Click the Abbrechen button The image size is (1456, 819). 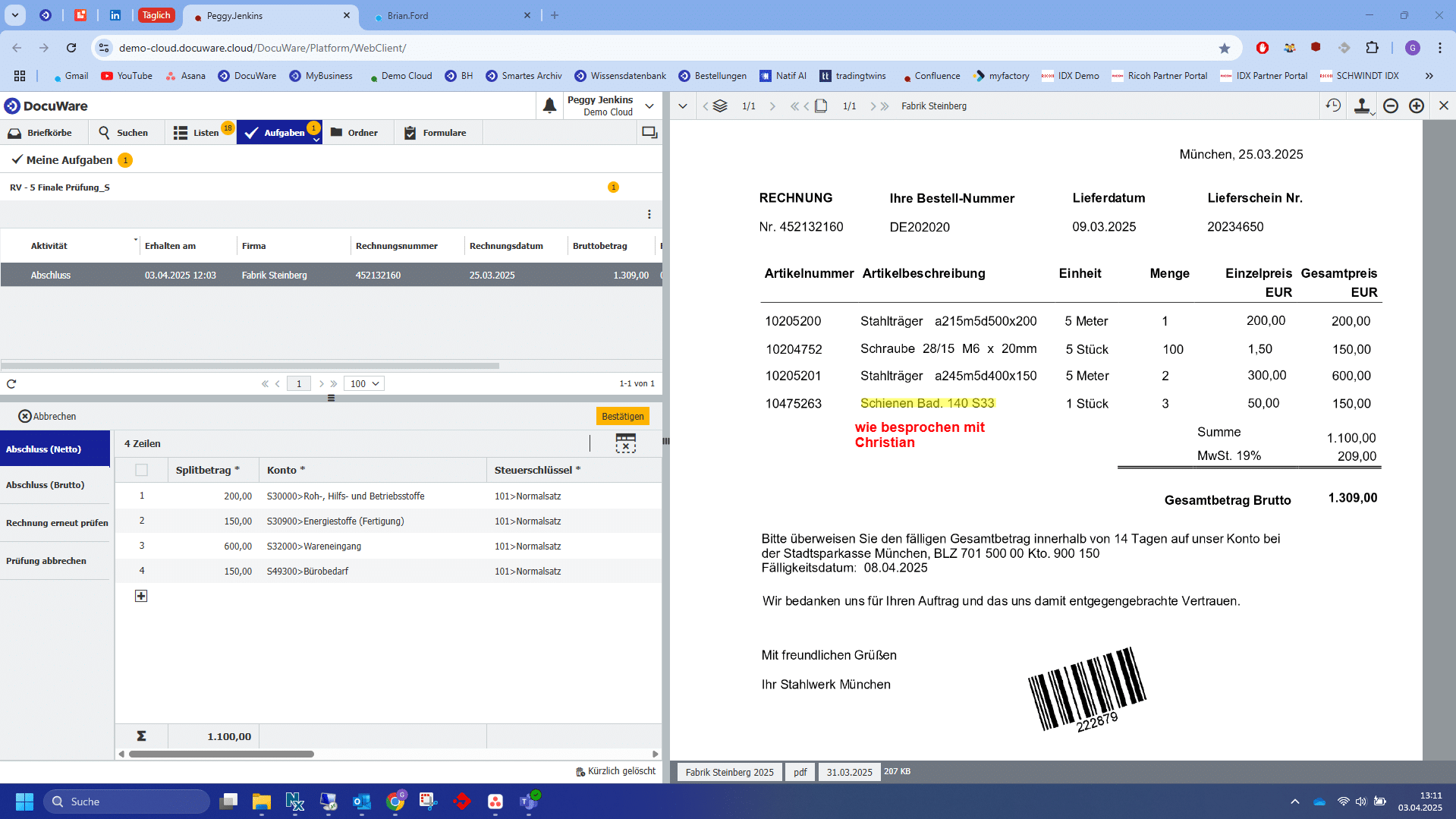(47, 417)
